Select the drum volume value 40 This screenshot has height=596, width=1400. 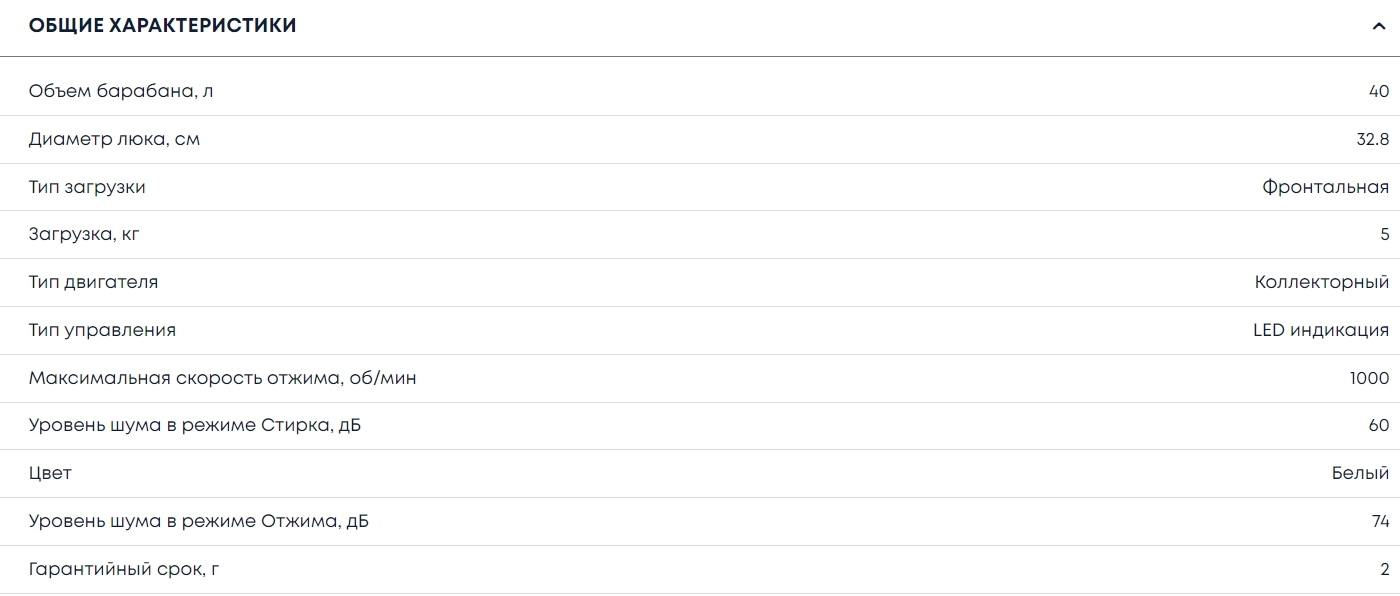(x=1378, y=91)
